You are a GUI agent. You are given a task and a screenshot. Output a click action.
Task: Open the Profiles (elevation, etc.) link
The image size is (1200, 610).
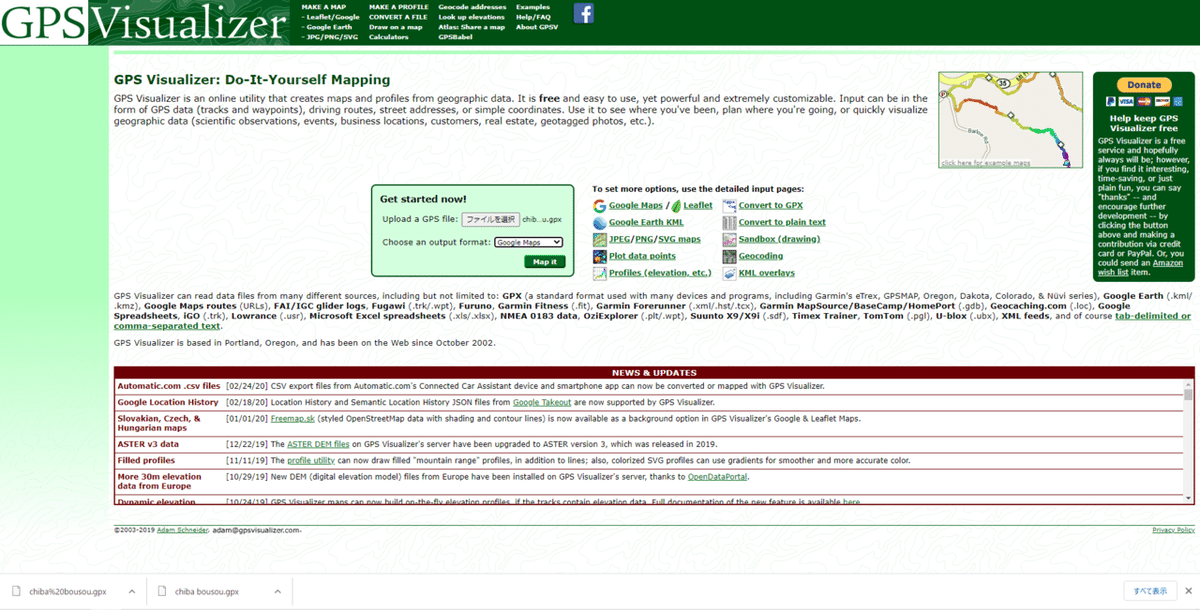coord(660,273)
